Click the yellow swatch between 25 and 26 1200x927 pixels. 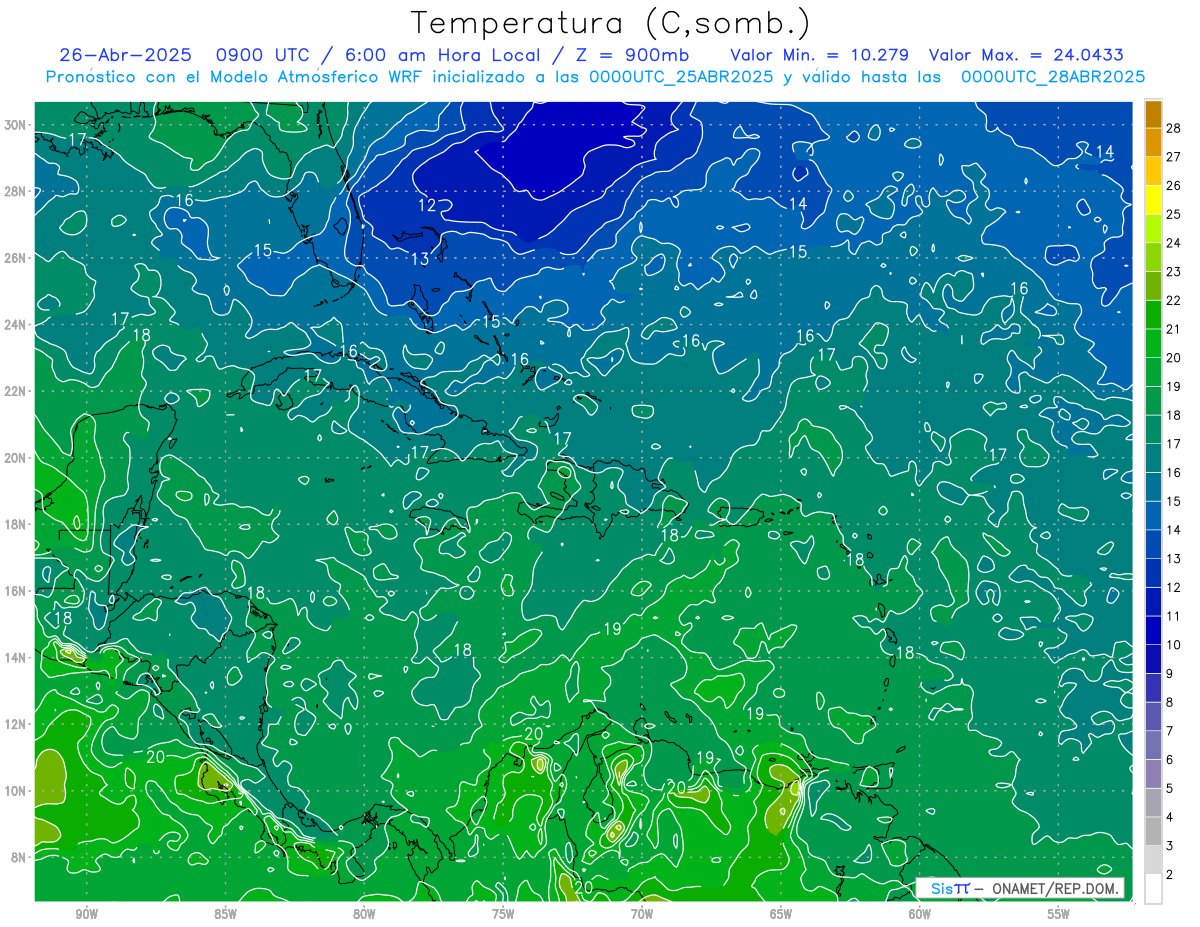[x=1154, y=199]
